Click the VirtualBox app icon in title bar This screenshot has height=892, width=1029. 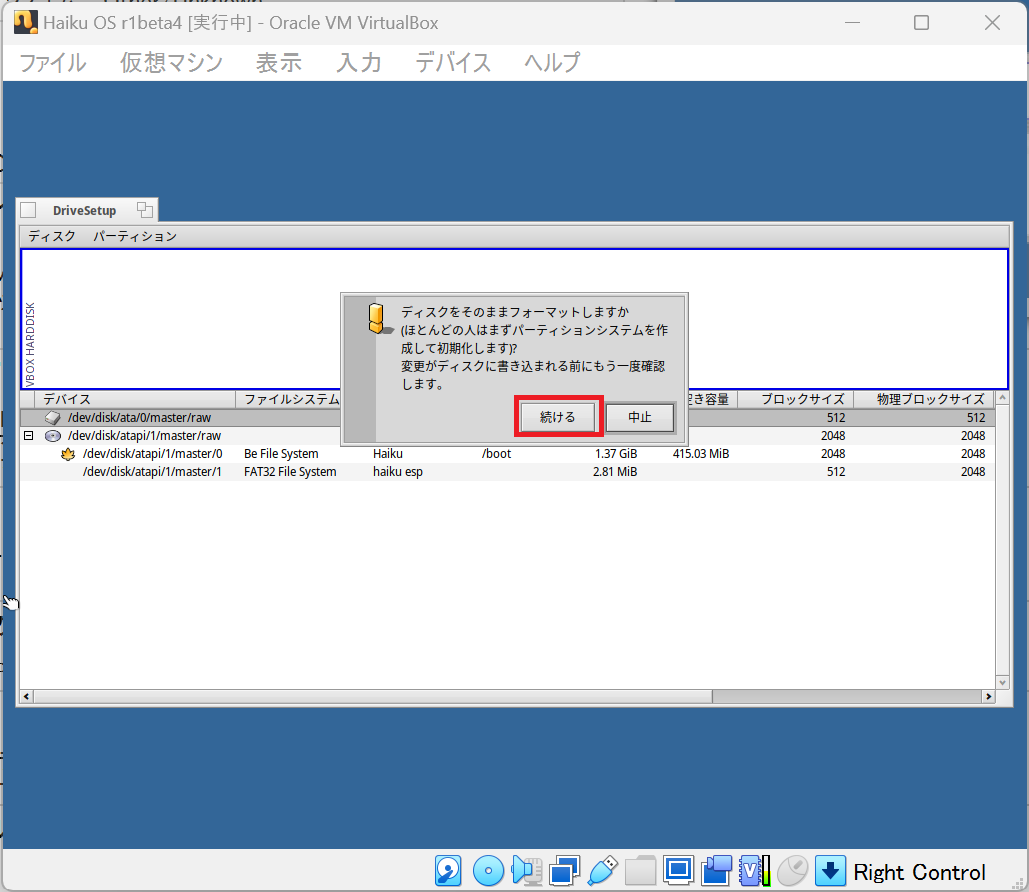point(26,22)
